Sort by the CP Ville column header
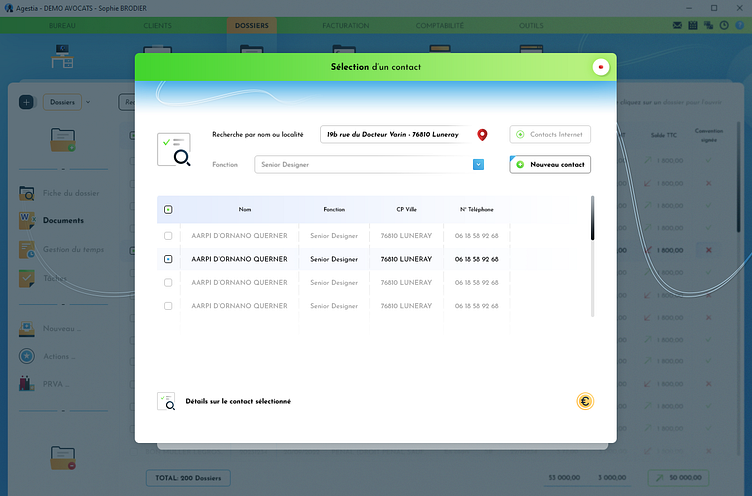 pyautogui.click(x=406, y=210)
